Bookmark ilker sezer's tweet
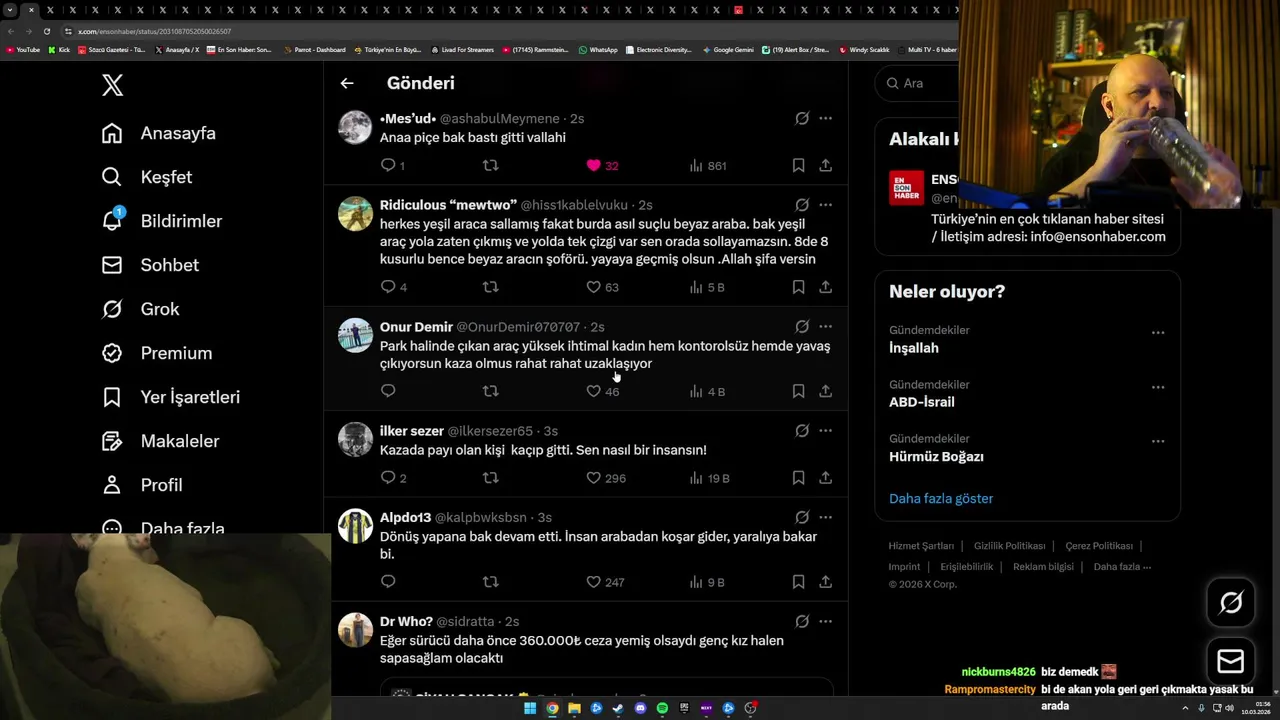The height and width of the screenshot is (720, 1280). [798, 478]
